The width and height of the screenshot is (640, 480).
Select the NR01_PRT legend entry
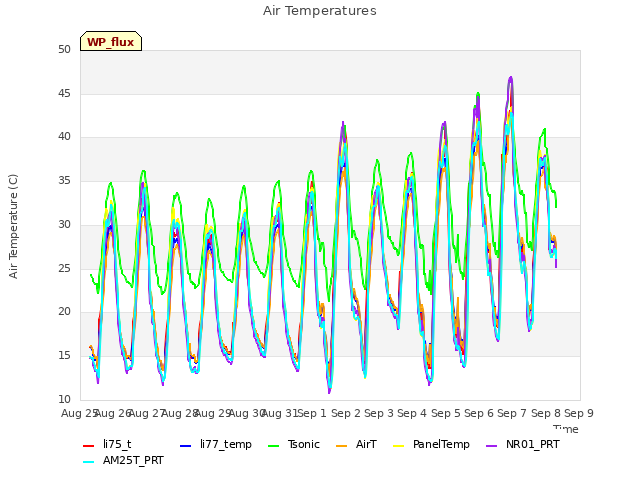[x=523, y=444]
